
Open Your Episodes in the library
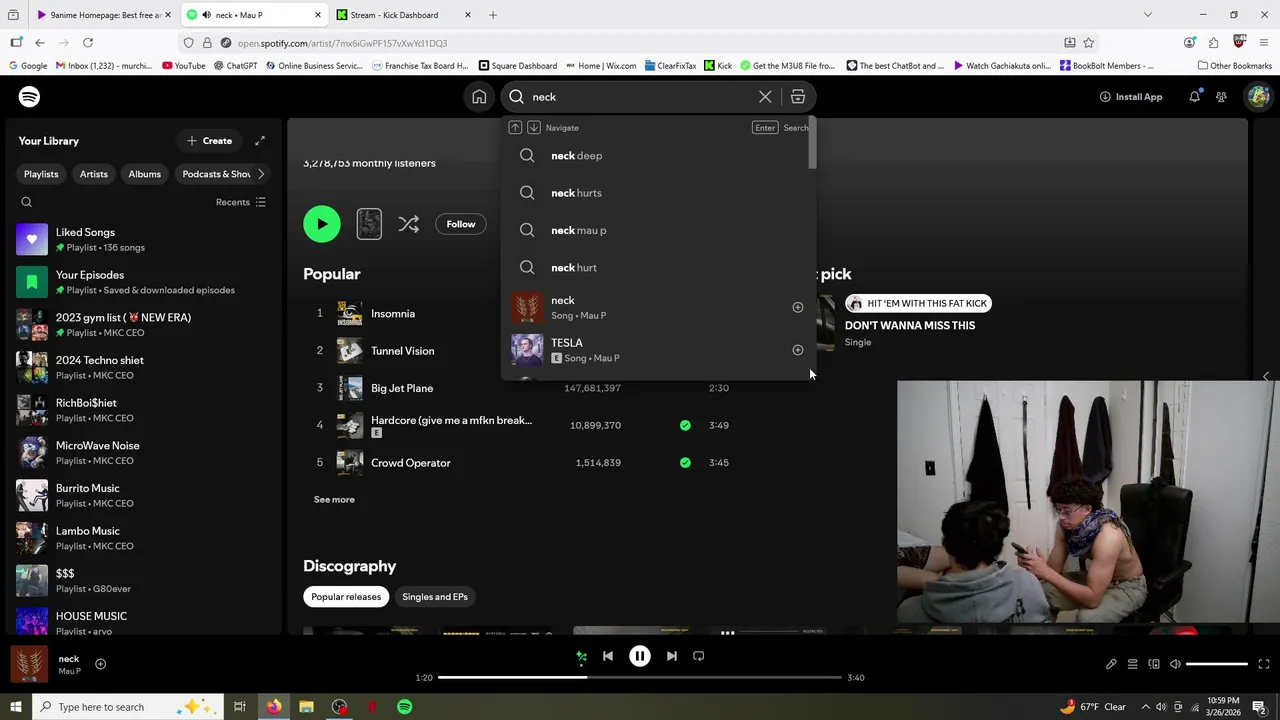pos(142,282)
